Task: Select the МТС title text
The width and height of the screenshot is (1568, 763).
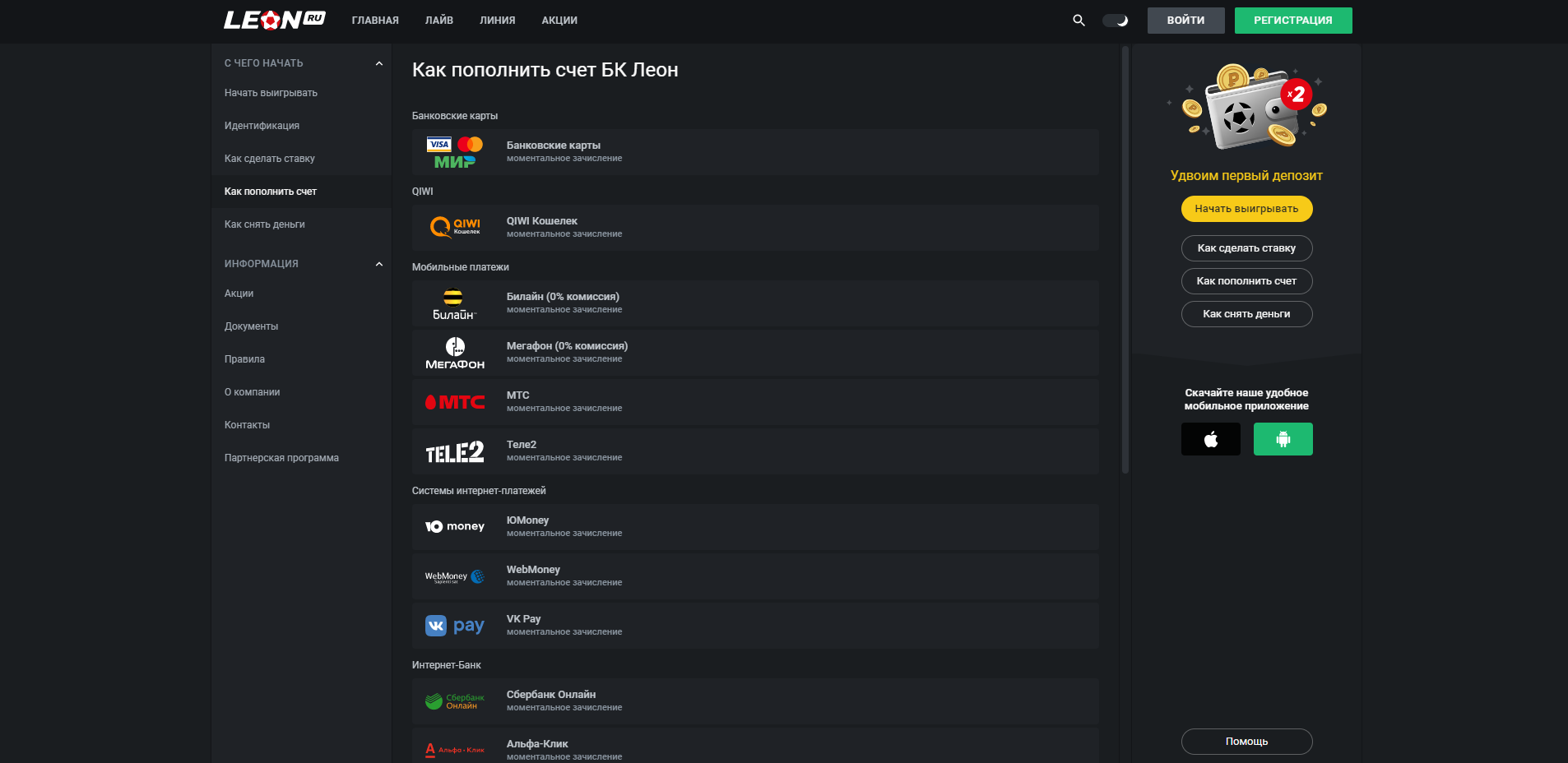Action: (x=518, y=395)
